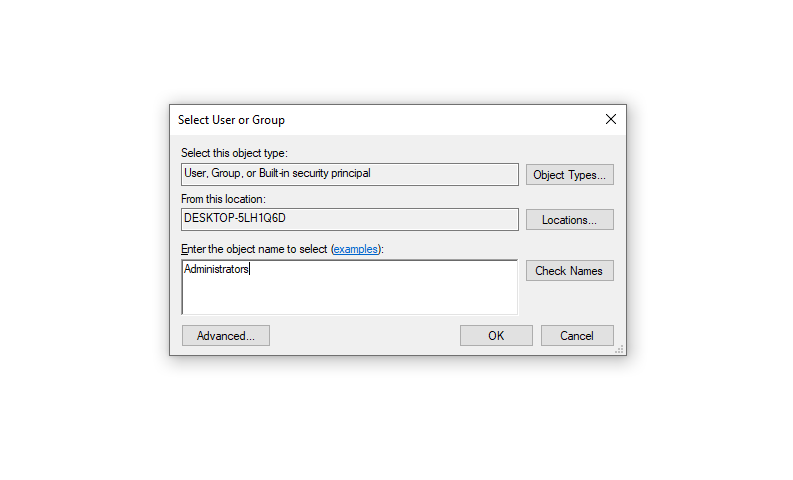Click the 'From this location' label
This screenshot has width=793, height=480.
coord(223,199)
